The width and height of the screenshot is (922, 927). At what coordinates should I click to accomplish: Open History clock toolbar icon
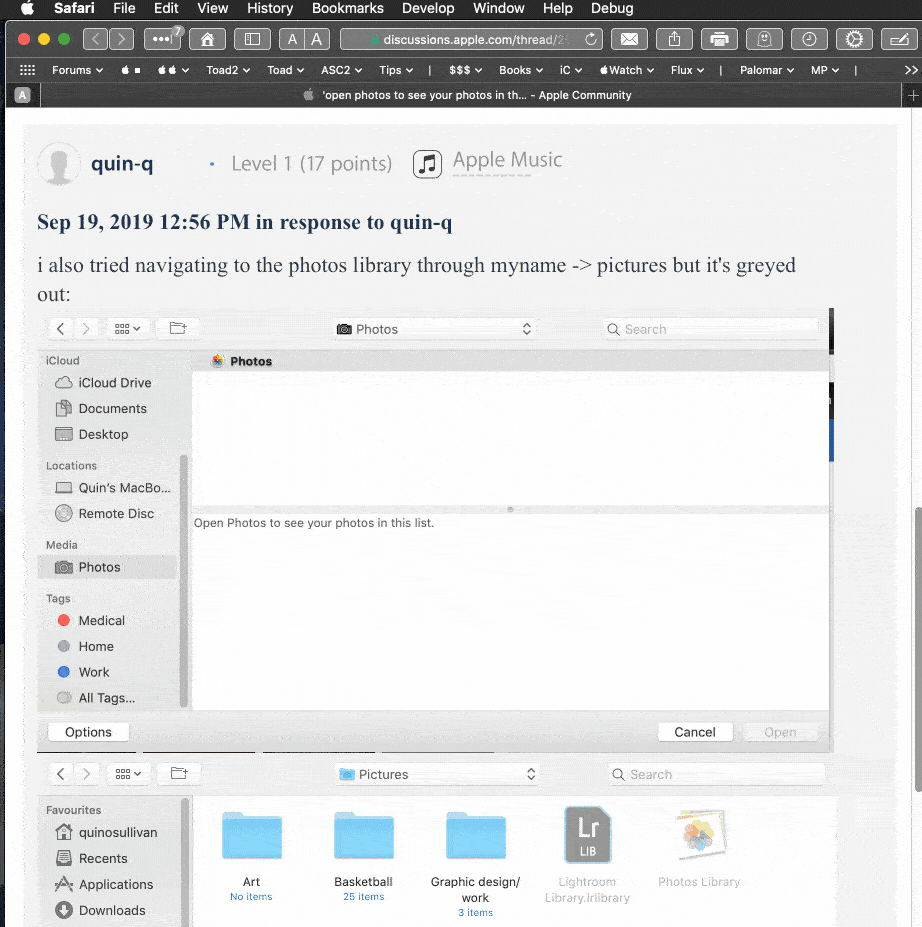pos(809,40)
